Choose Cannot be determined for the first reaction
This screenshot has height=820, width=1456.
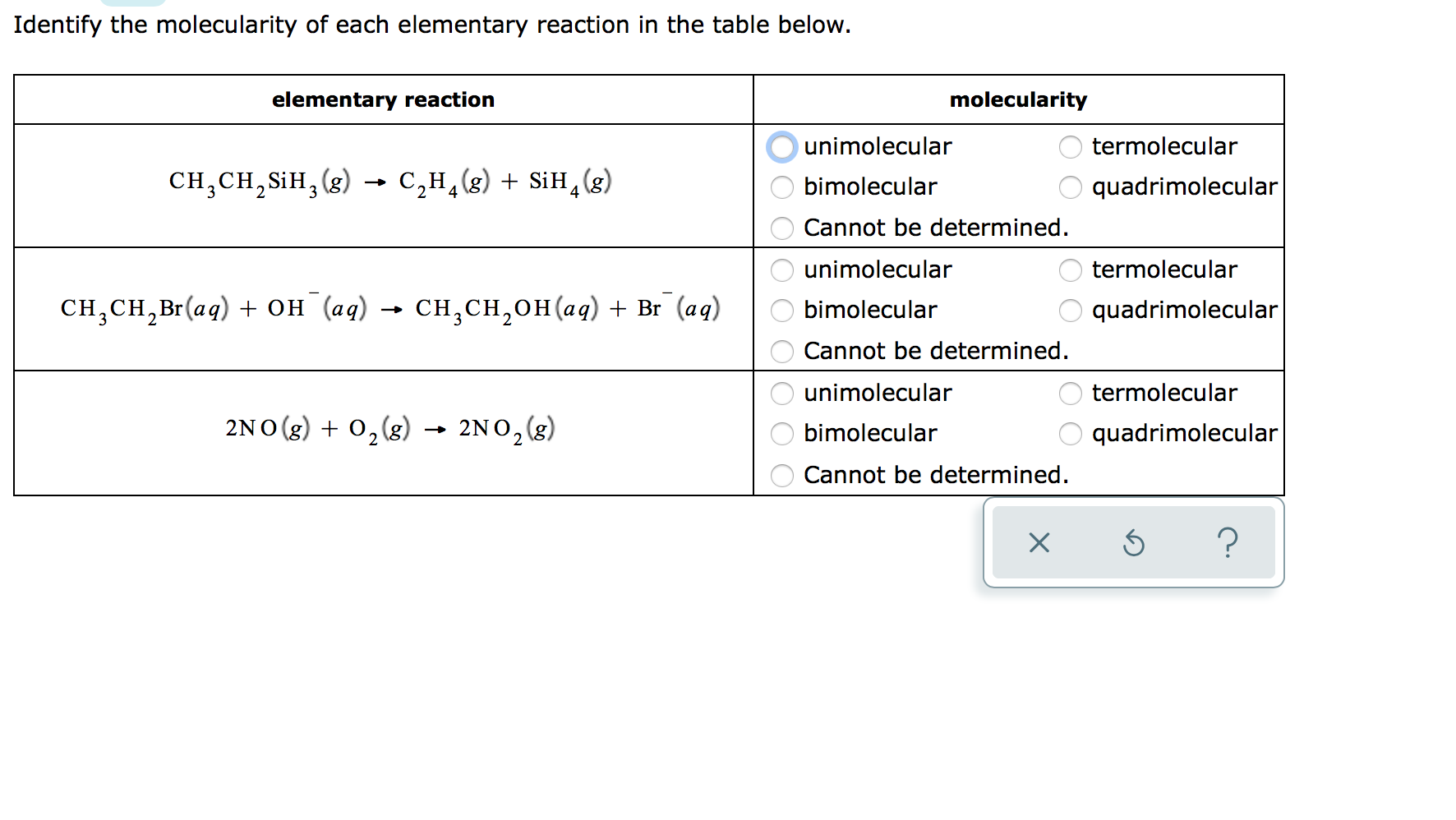pos(782,228)
